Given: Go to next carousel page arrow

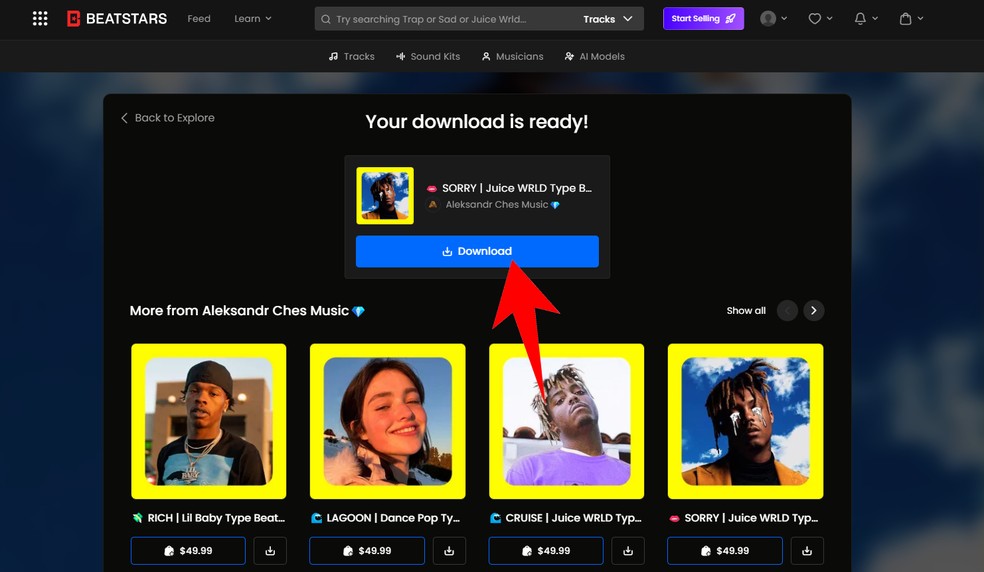Looking at the screenshot, I should point(813,310).
